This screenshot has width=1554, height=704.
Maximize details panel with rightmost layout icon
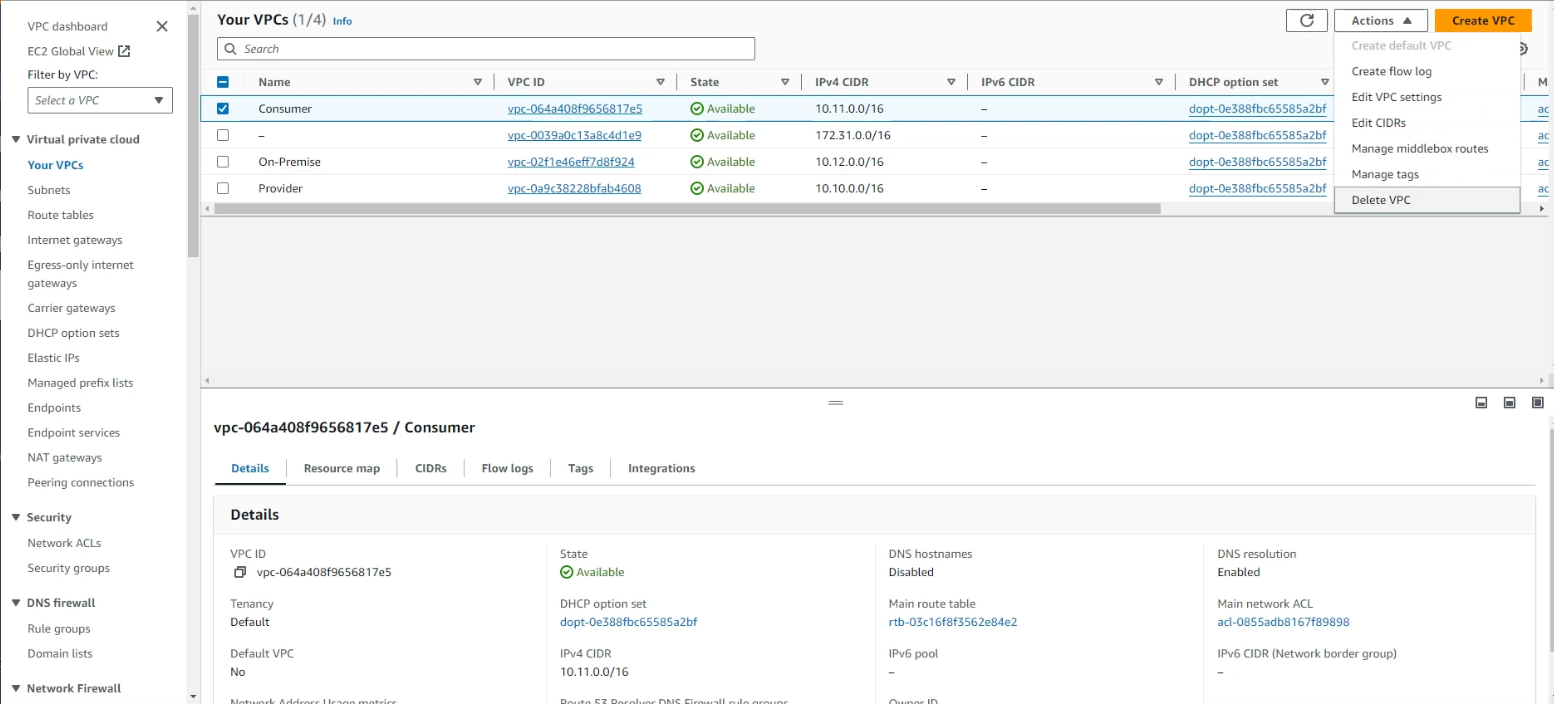tap(1538, 403)
